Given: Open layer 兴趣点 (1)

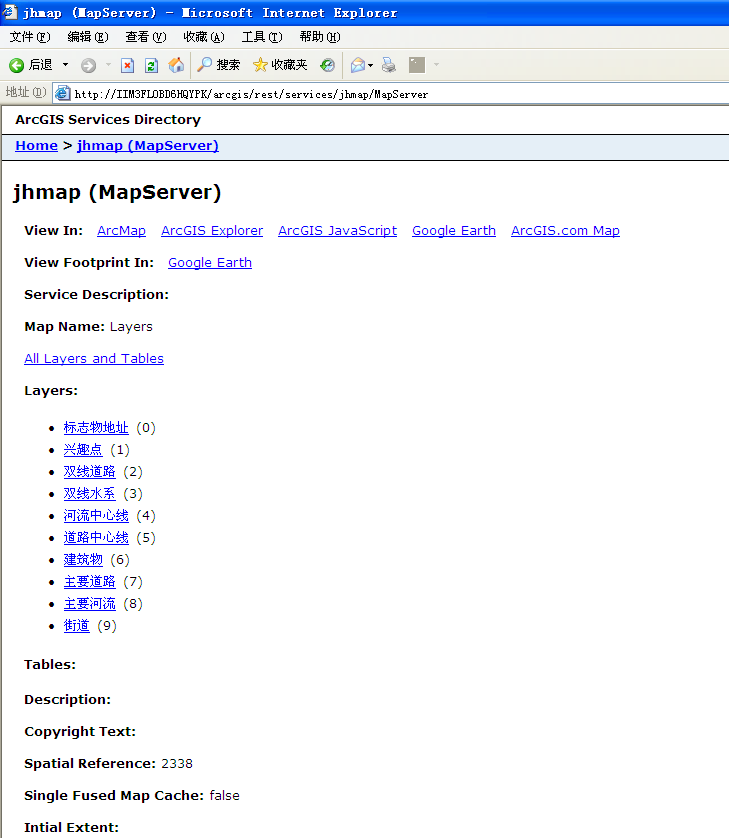Looking at the screenshot, I should [x=83, y=449].
